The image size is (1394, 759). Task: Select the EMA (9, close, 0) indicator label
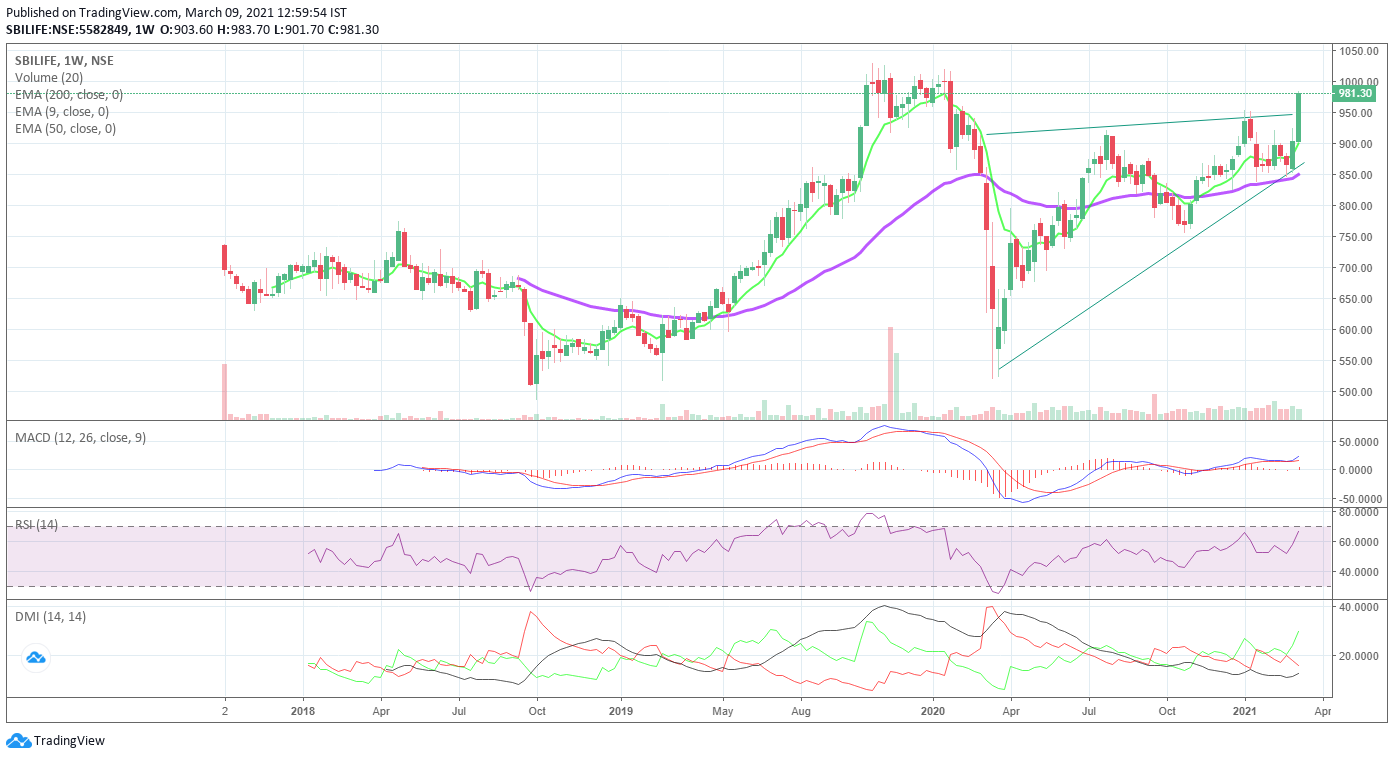(x=62, y=112)
